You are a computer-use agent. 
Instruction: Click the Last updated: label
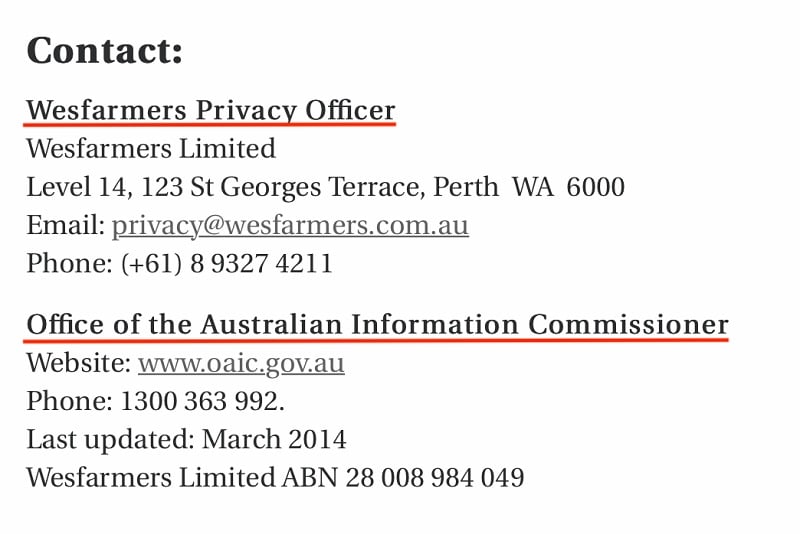click(x=111, y=440)
